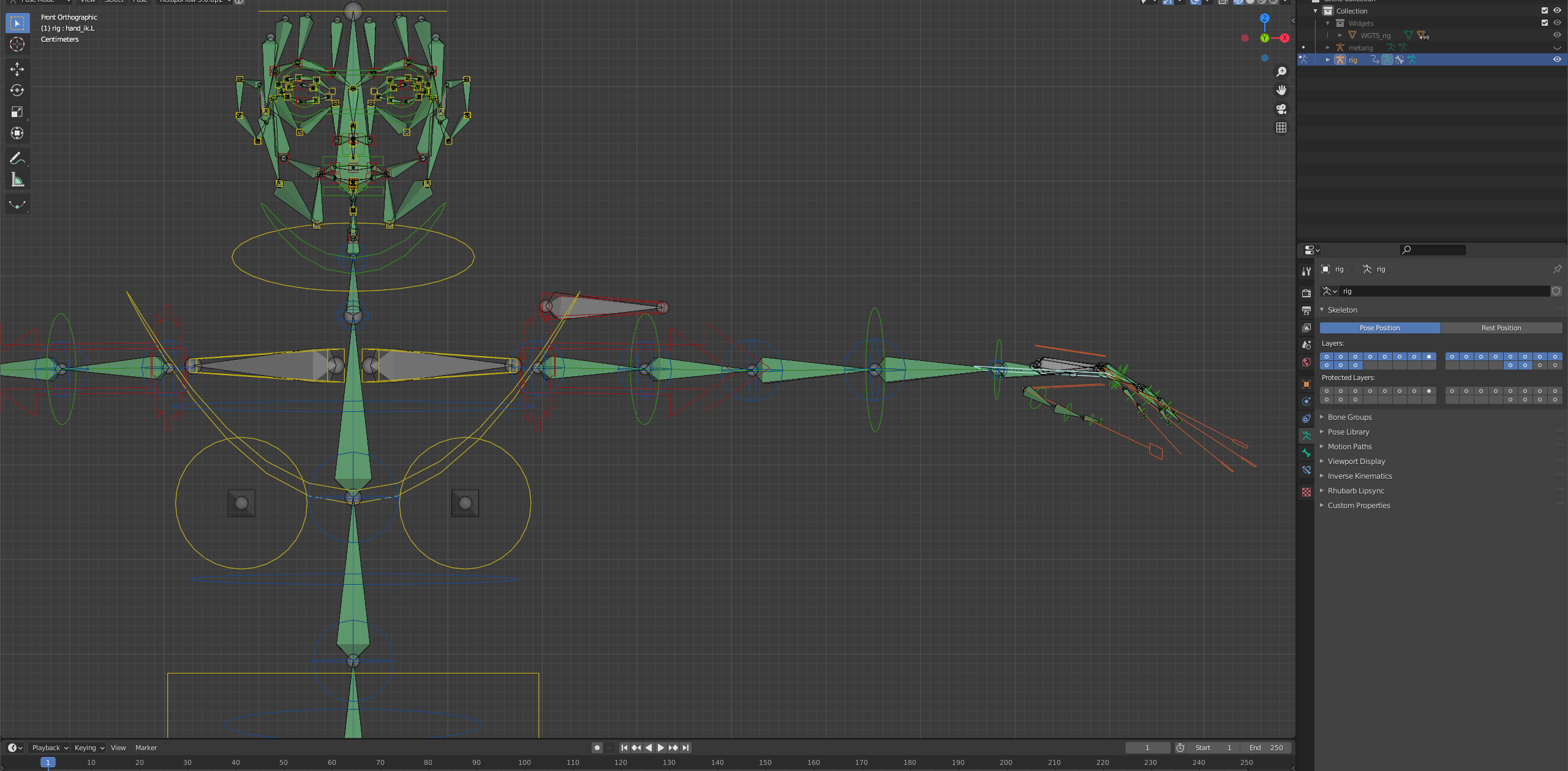Hide the Widgets collection in outliner
1568x771 pixels.
(1557, 23)
